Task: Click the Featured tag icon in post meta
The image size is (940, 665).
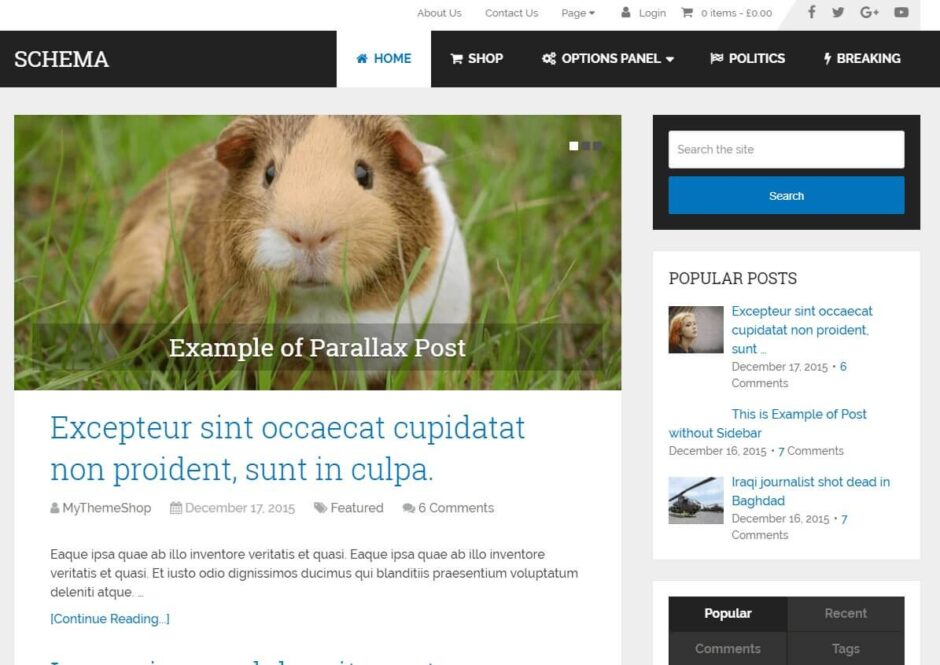Action: (320, 508)
